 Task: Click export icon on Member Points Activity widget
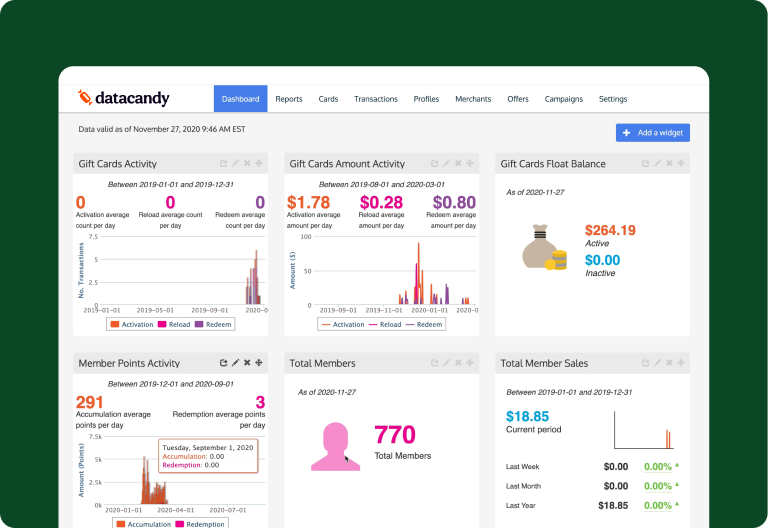click(223, 363)
